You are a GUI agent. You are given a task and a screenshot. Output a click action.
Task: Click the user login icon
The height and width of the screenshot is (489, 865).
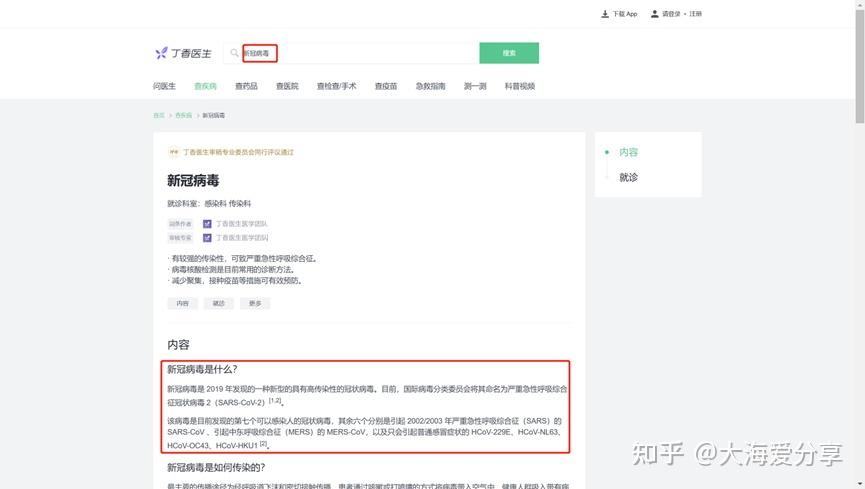pyautogui.click(x=654, y=14)
